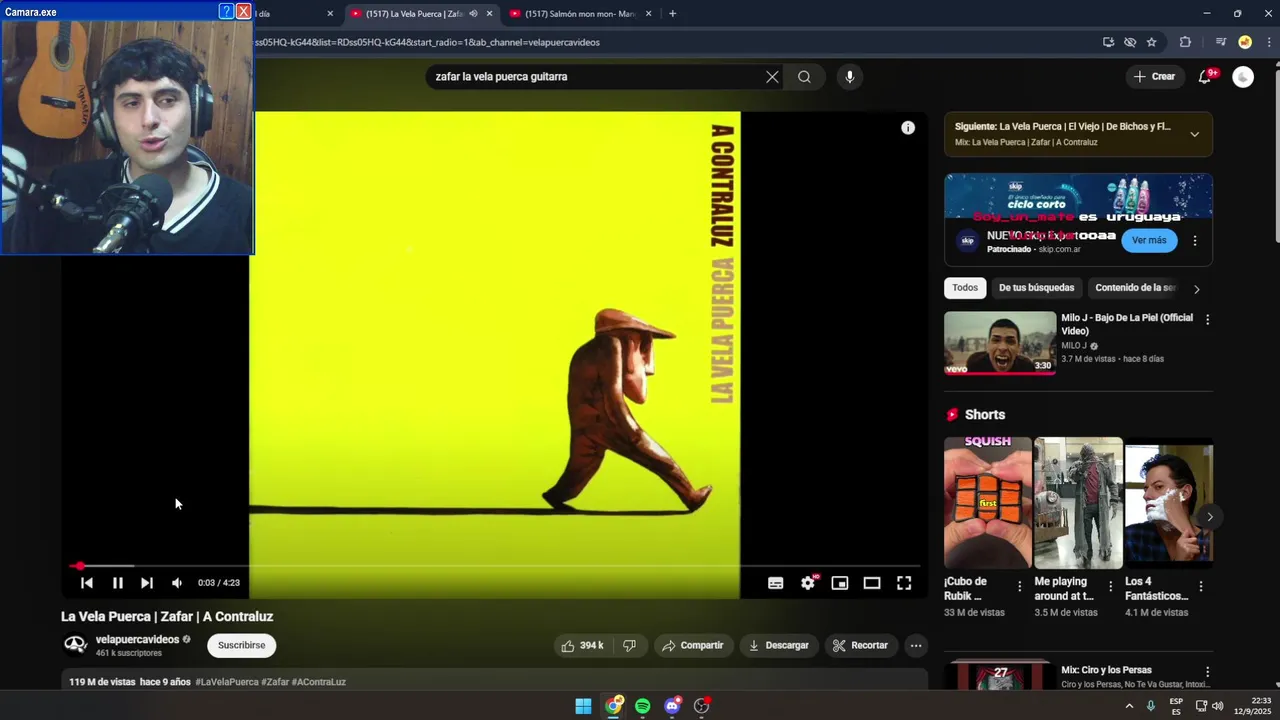The image size is (1280, 720).
Task: Select the 'Contenido de la ser' chip
Action: tap(1135, 288)
